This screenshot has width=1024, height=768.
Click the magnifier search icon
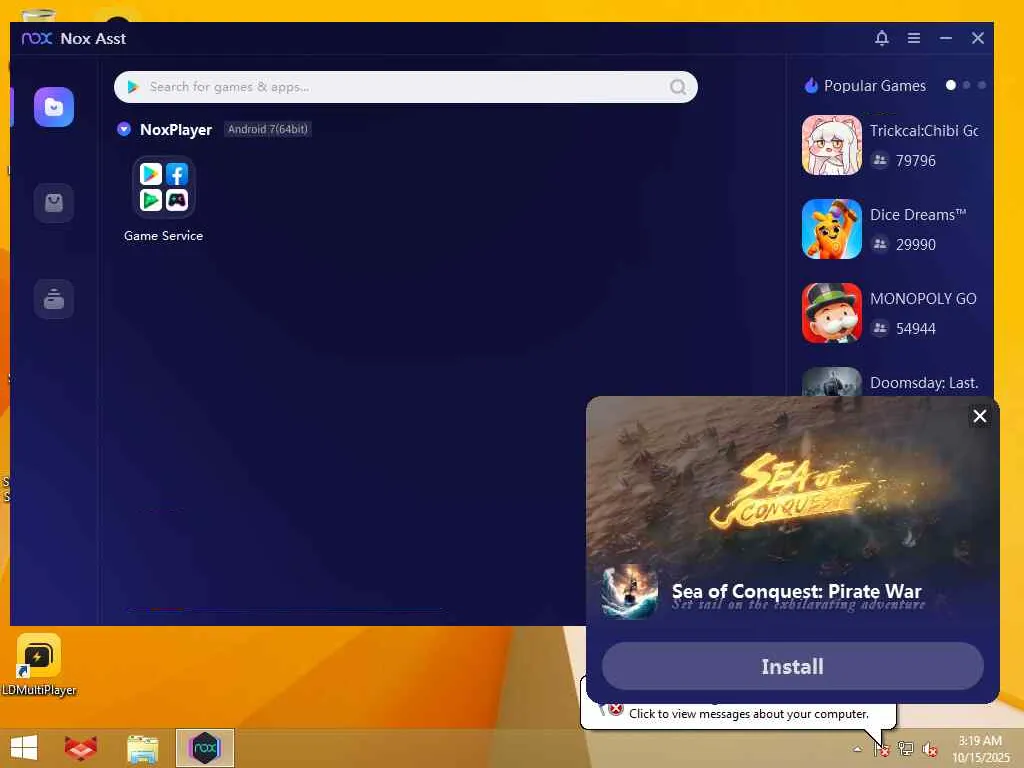678,87
